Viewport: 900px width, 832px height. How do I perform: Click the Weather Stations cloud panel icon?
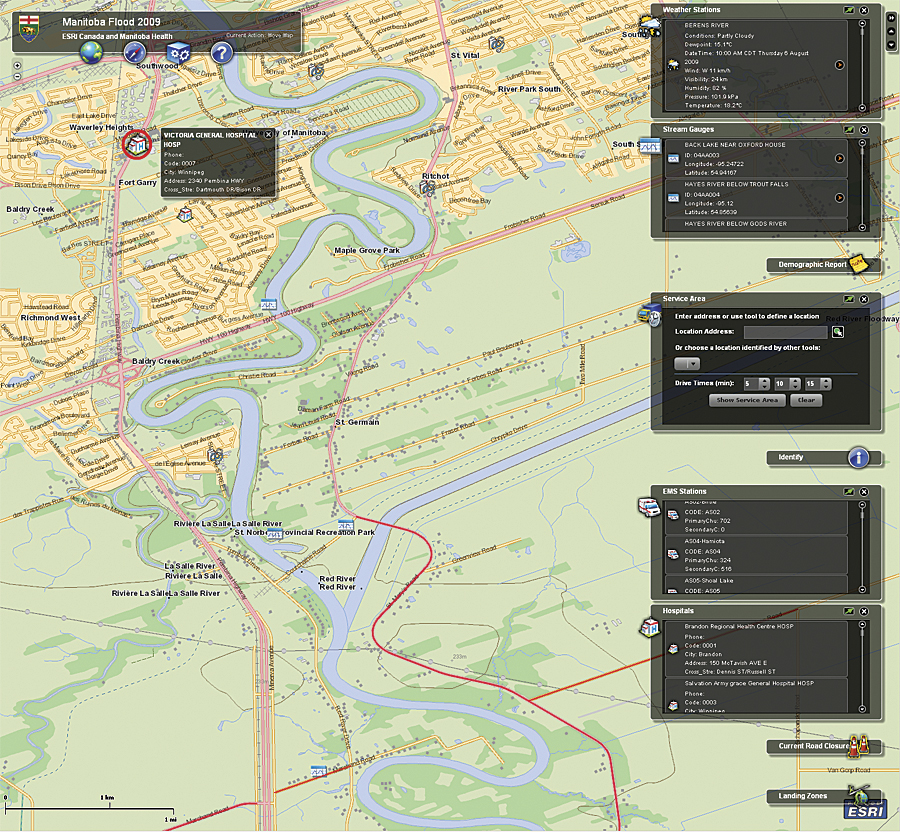point(650,26)
